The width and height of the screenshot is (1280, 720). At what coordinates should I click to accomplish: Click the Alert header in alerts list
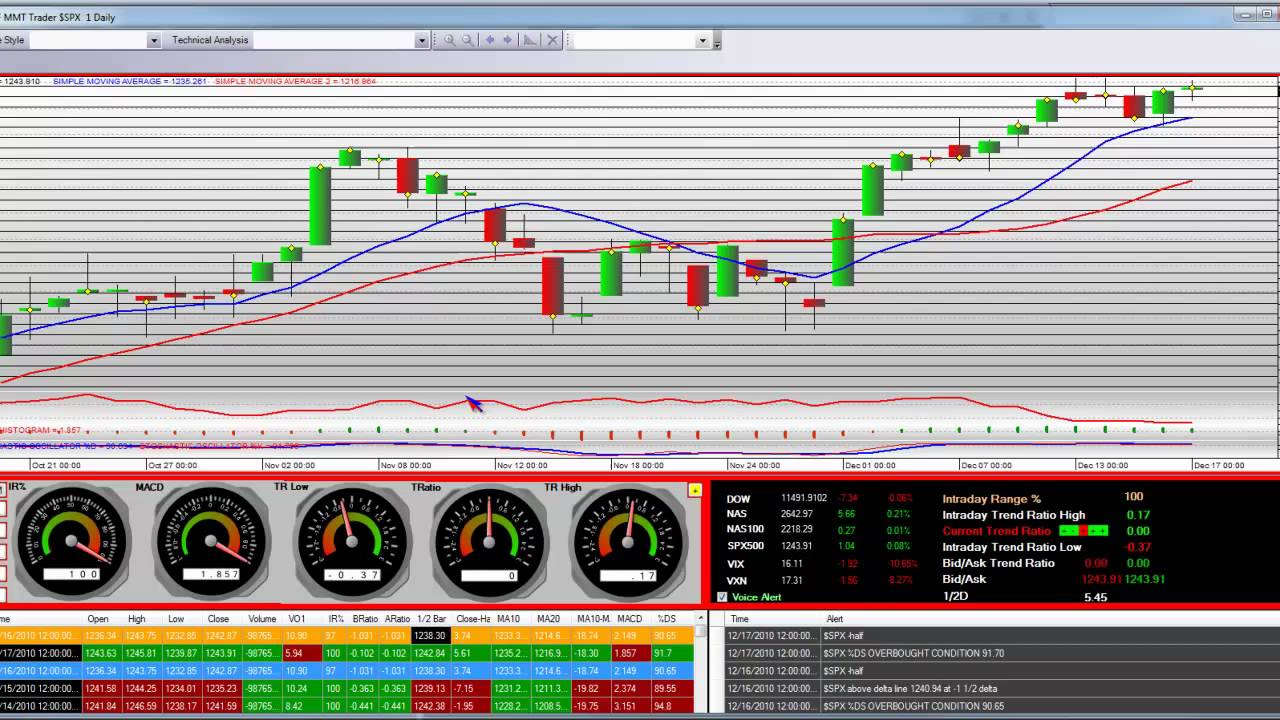[x=835, y=619]
